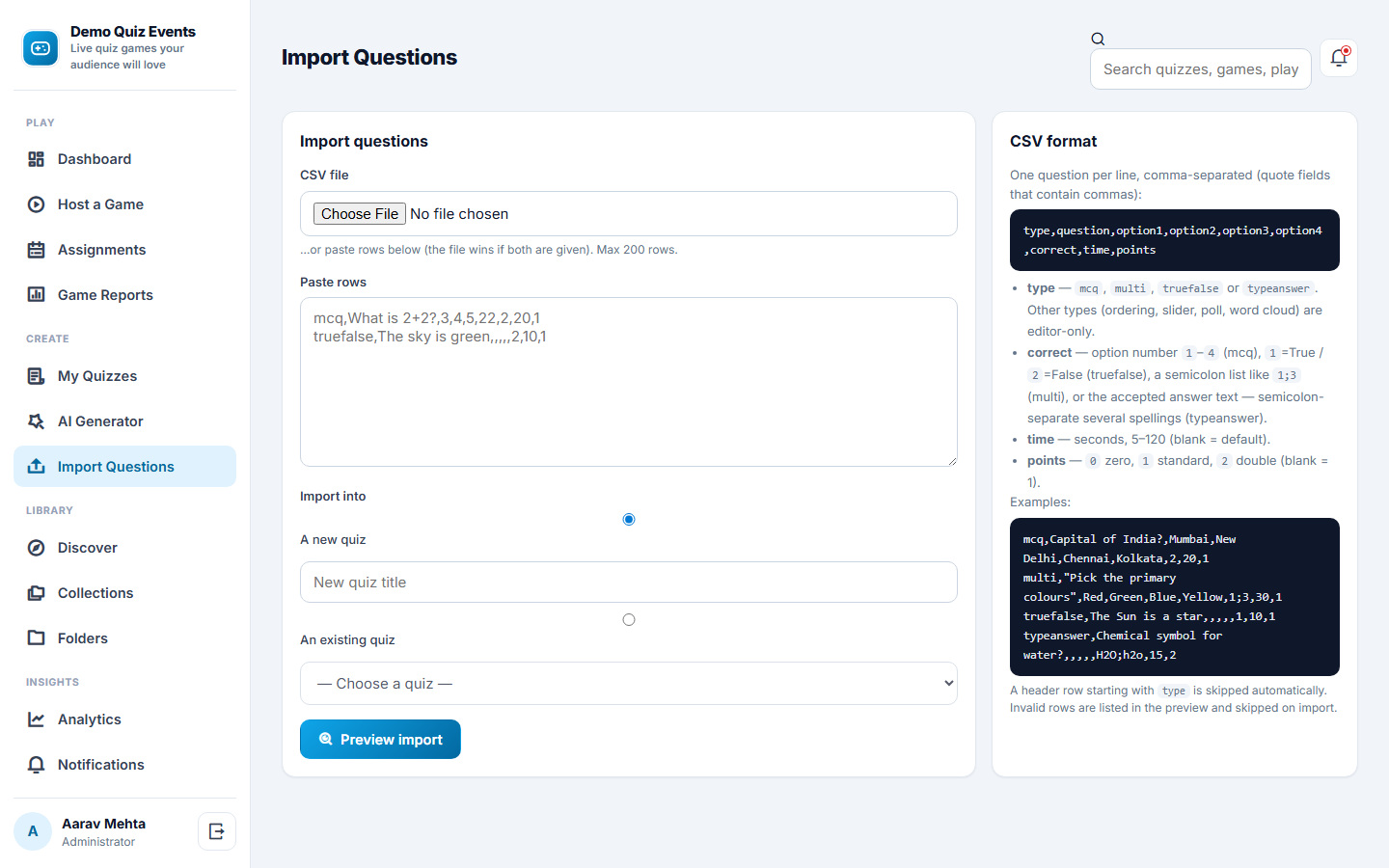
Task: Click the Discover compass icon
Action: point(37,548)
